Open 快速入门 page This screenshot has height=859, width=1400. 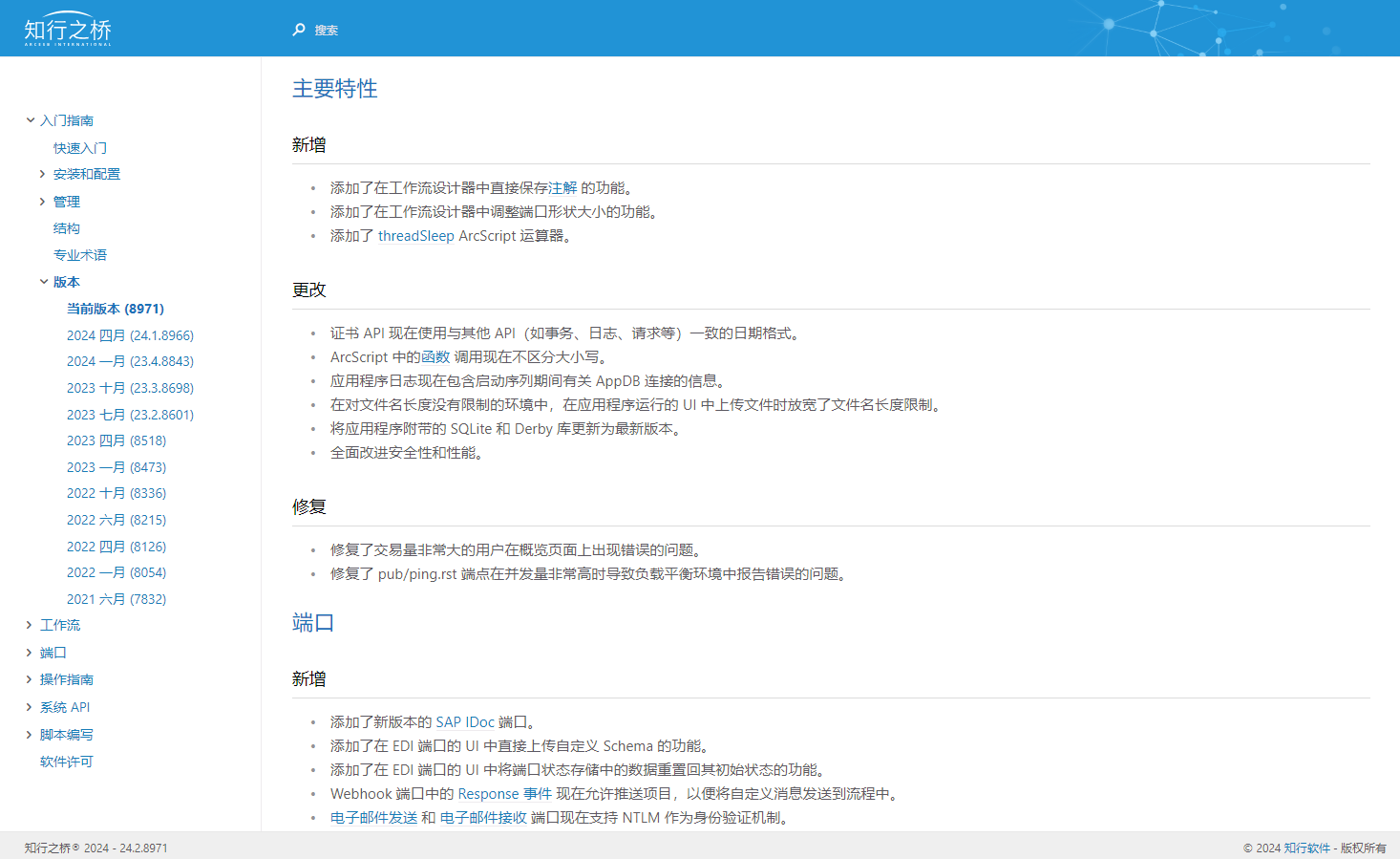tap(80, 148)
